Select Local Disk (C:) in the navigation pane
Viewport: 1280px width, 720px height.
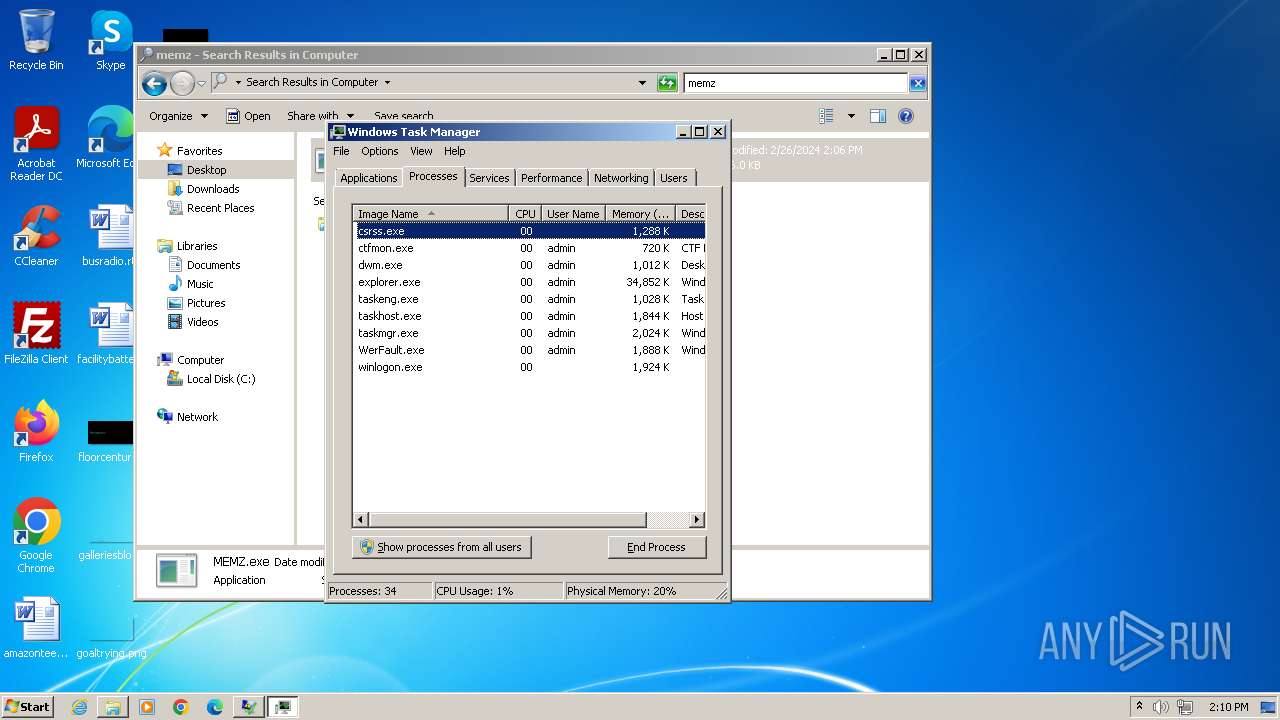click(x=220, y=379)
